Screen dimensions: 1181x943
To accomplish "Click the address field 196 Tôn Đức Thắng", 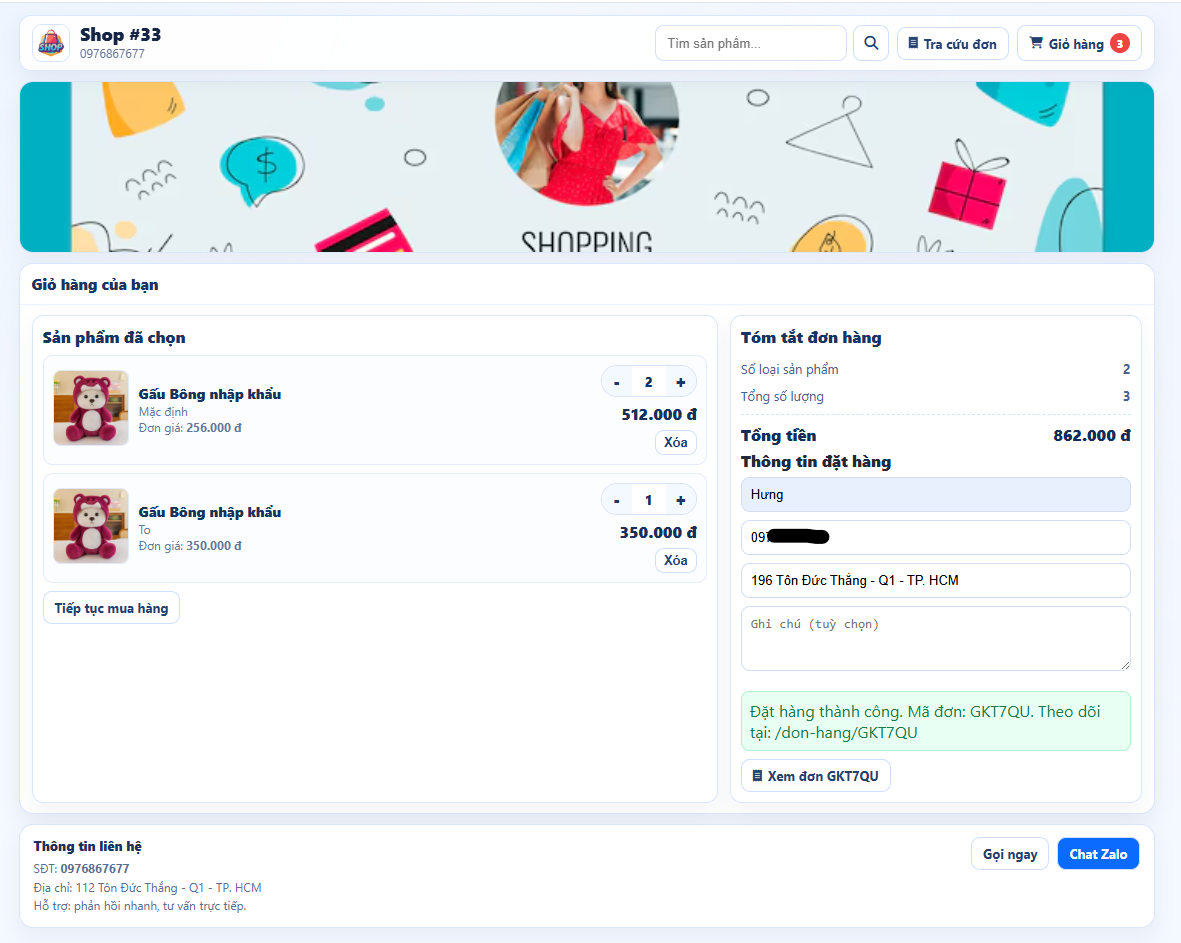I will (935, 580).
